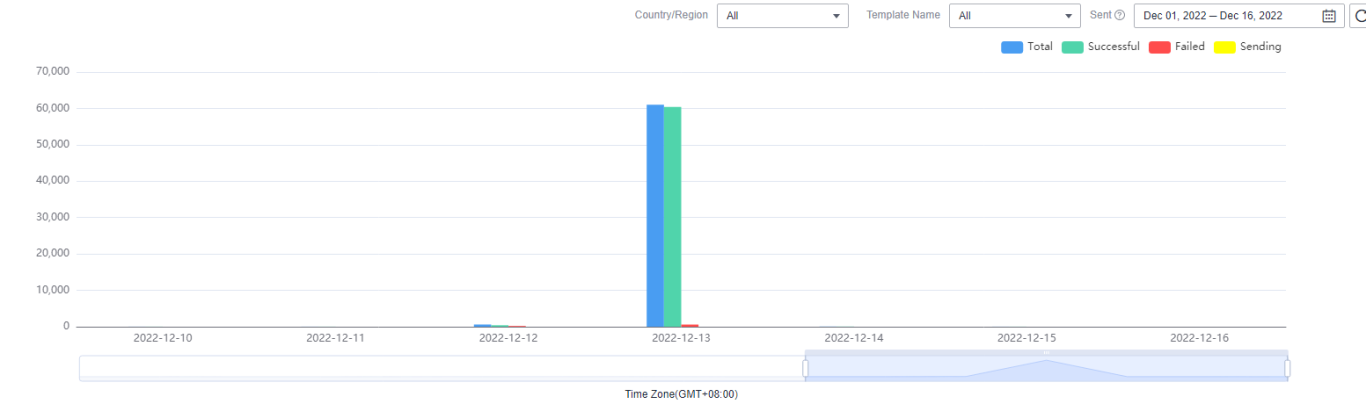Click the 2022-12-13 axis label

681,338
